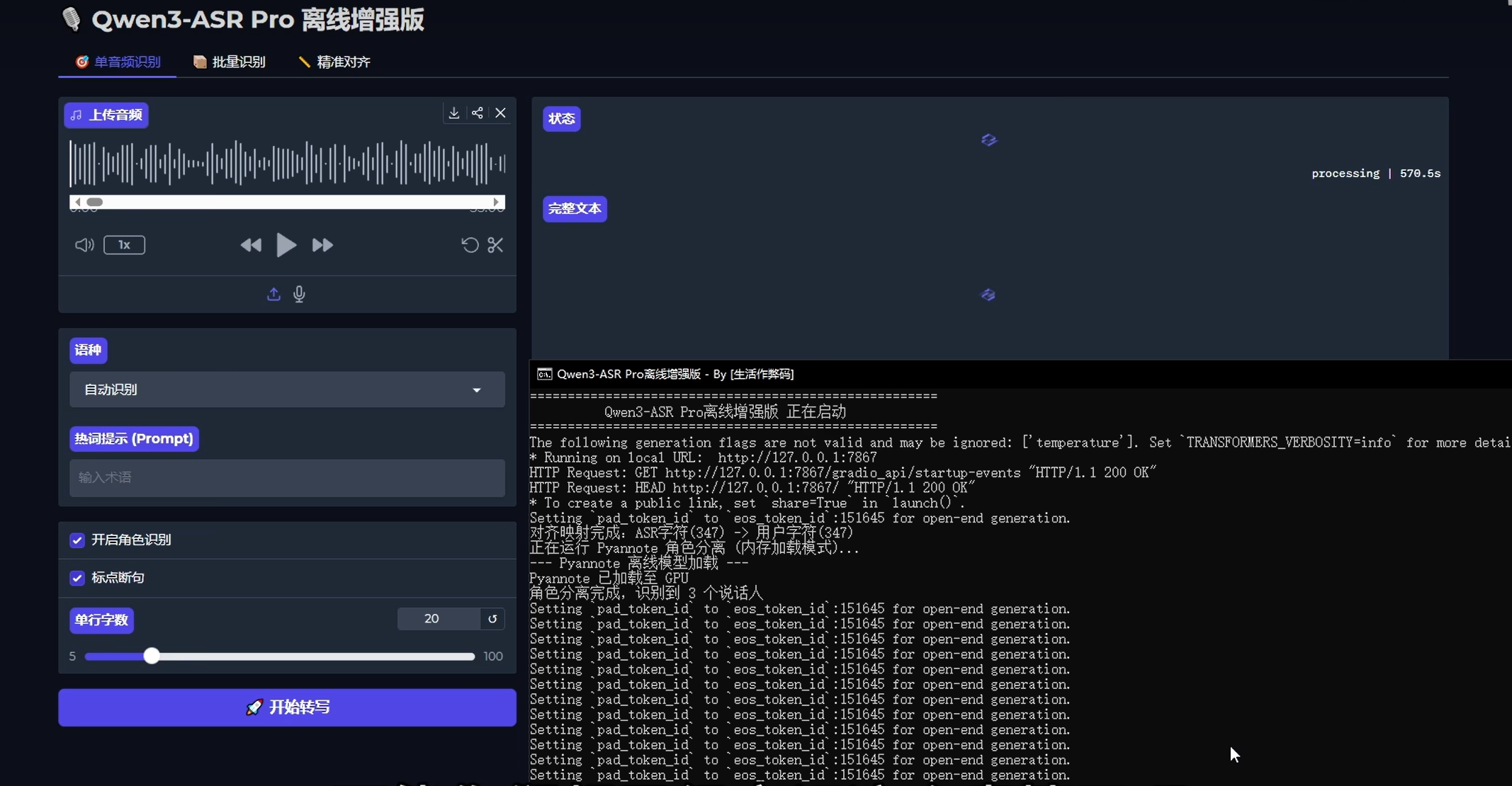Adjust volume using the speaker icon

84,245
